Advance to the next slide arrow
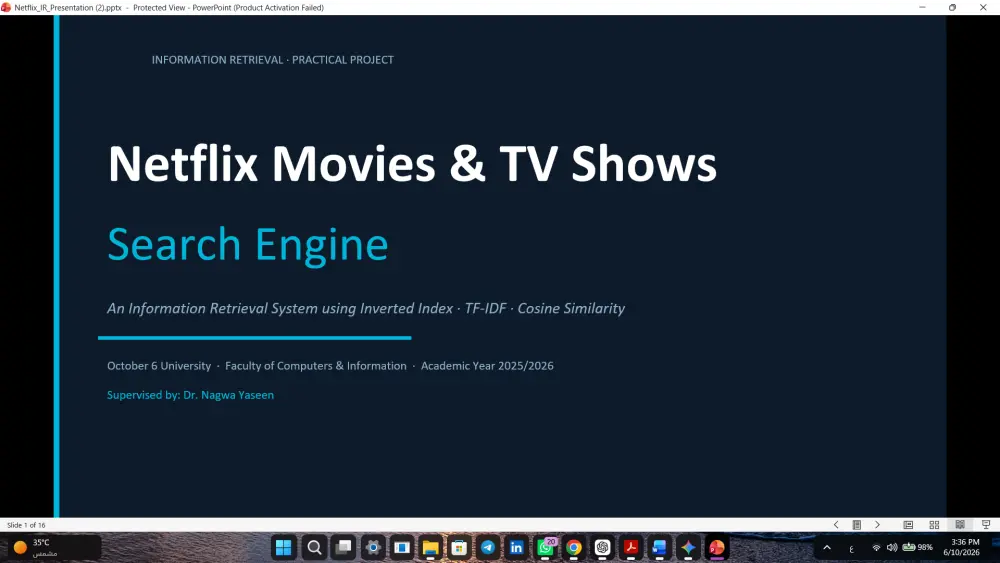This screenshot has height=563, width=1000. point(878,525)
